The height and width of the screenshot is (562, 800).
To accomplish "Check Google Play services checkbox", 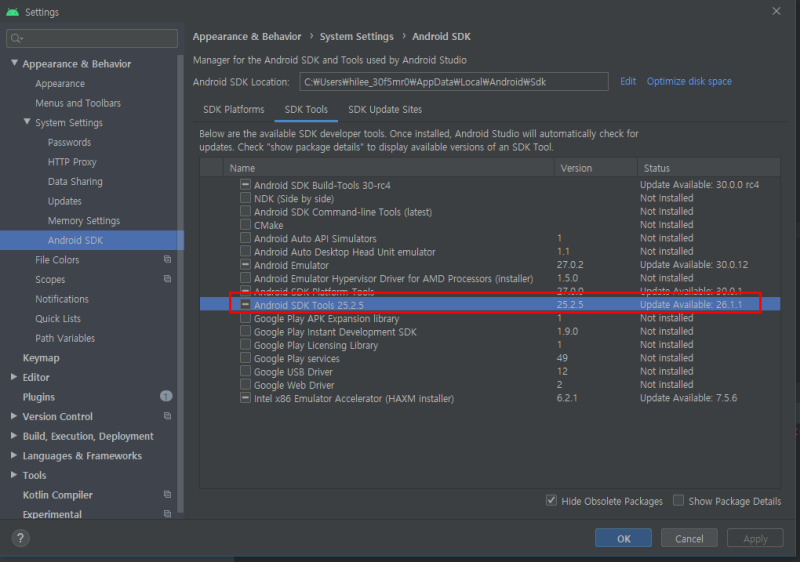I will point(245,358).
